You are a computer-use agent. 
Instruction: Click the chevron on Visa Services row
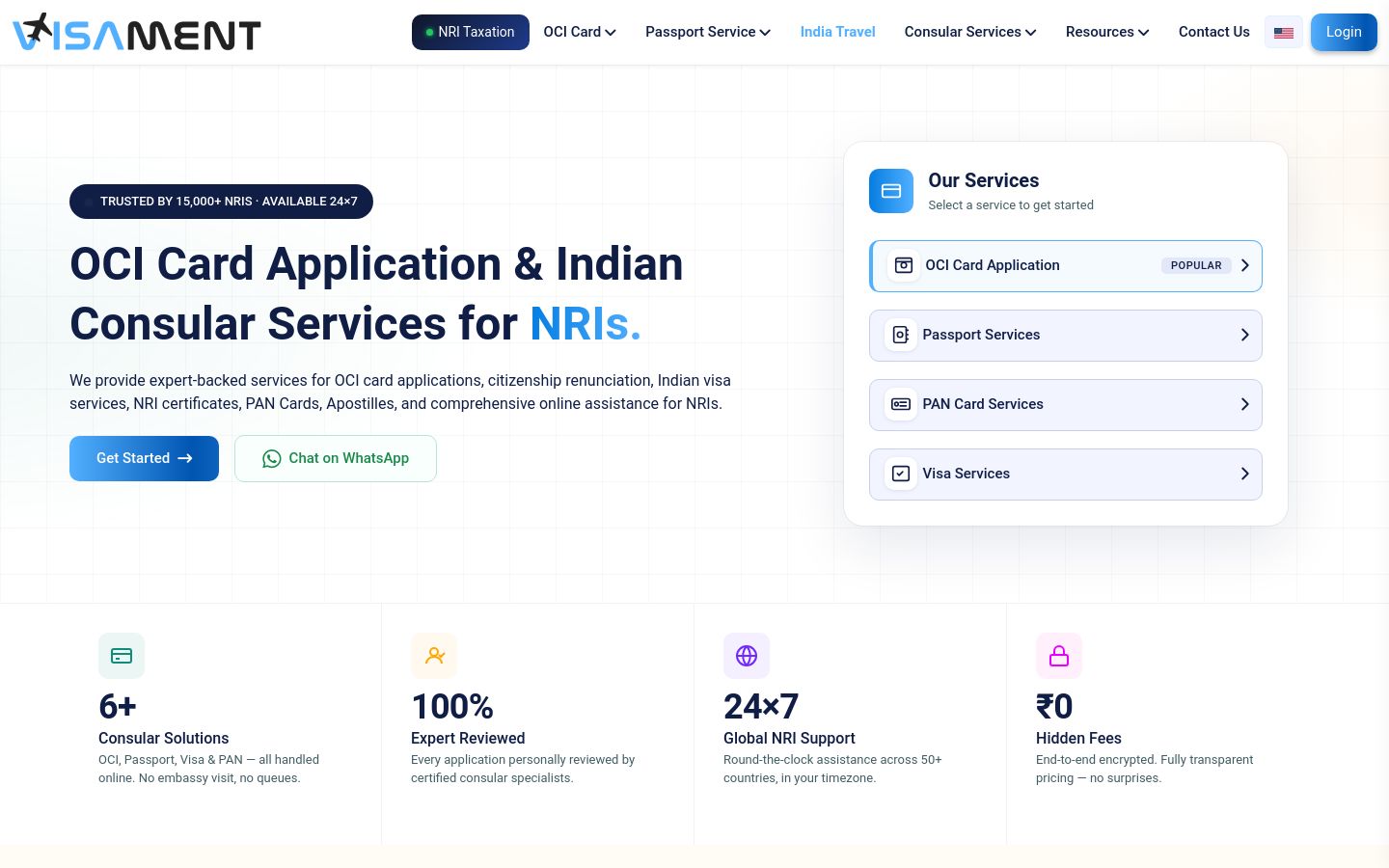(x=1245, y=474)
